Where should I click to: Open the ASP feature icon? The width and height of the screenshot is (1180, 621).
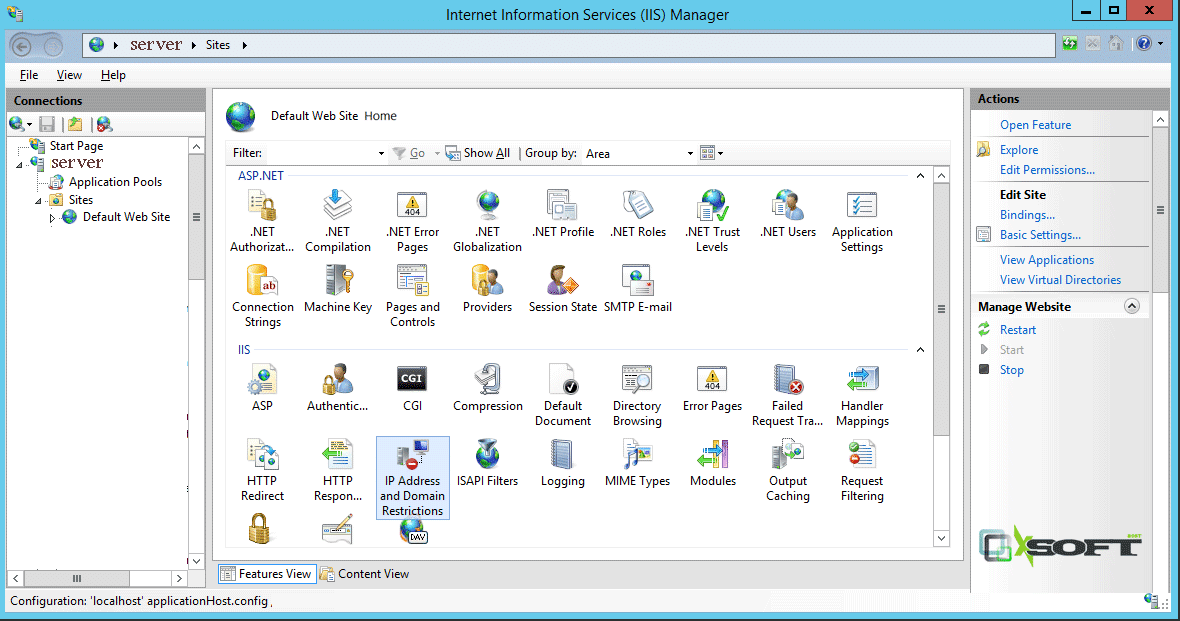pyautogui.click(x=262, y=388)
